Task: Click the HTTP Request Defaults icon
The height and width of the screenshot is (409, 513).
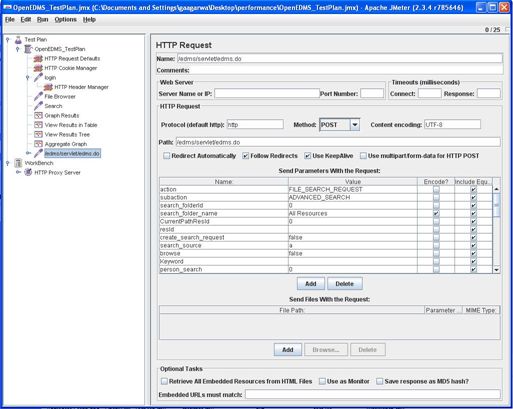Action: point(38,59)
